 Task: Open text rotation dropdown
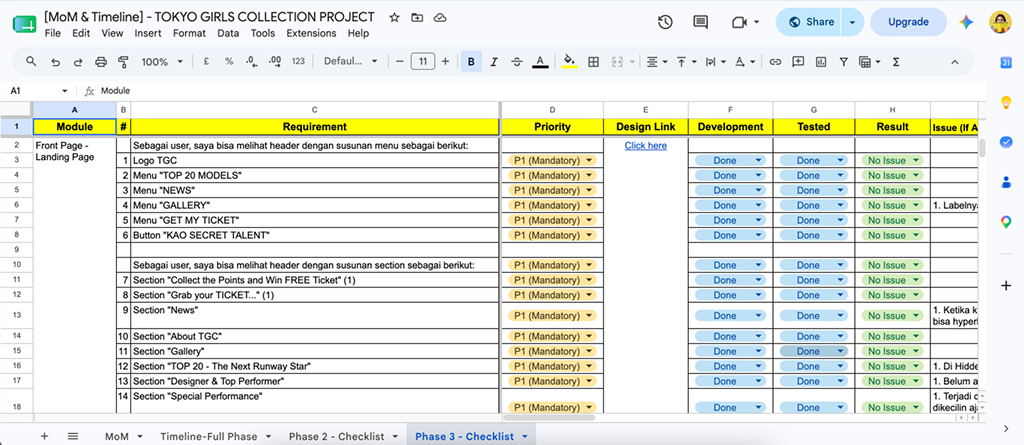tap(745, 61)
